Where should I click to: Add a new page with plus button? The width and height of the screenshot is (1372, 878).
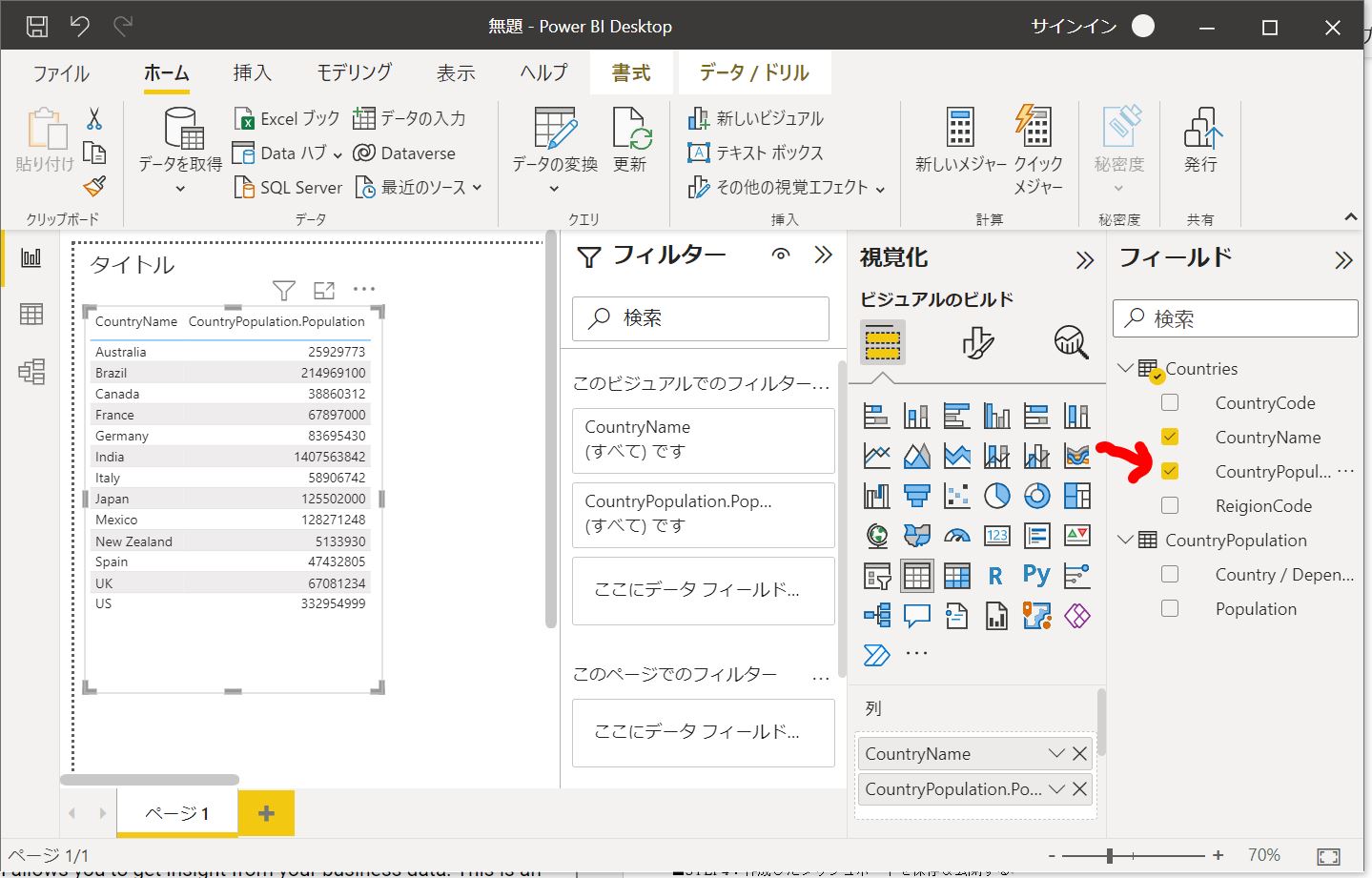[266, 813]
